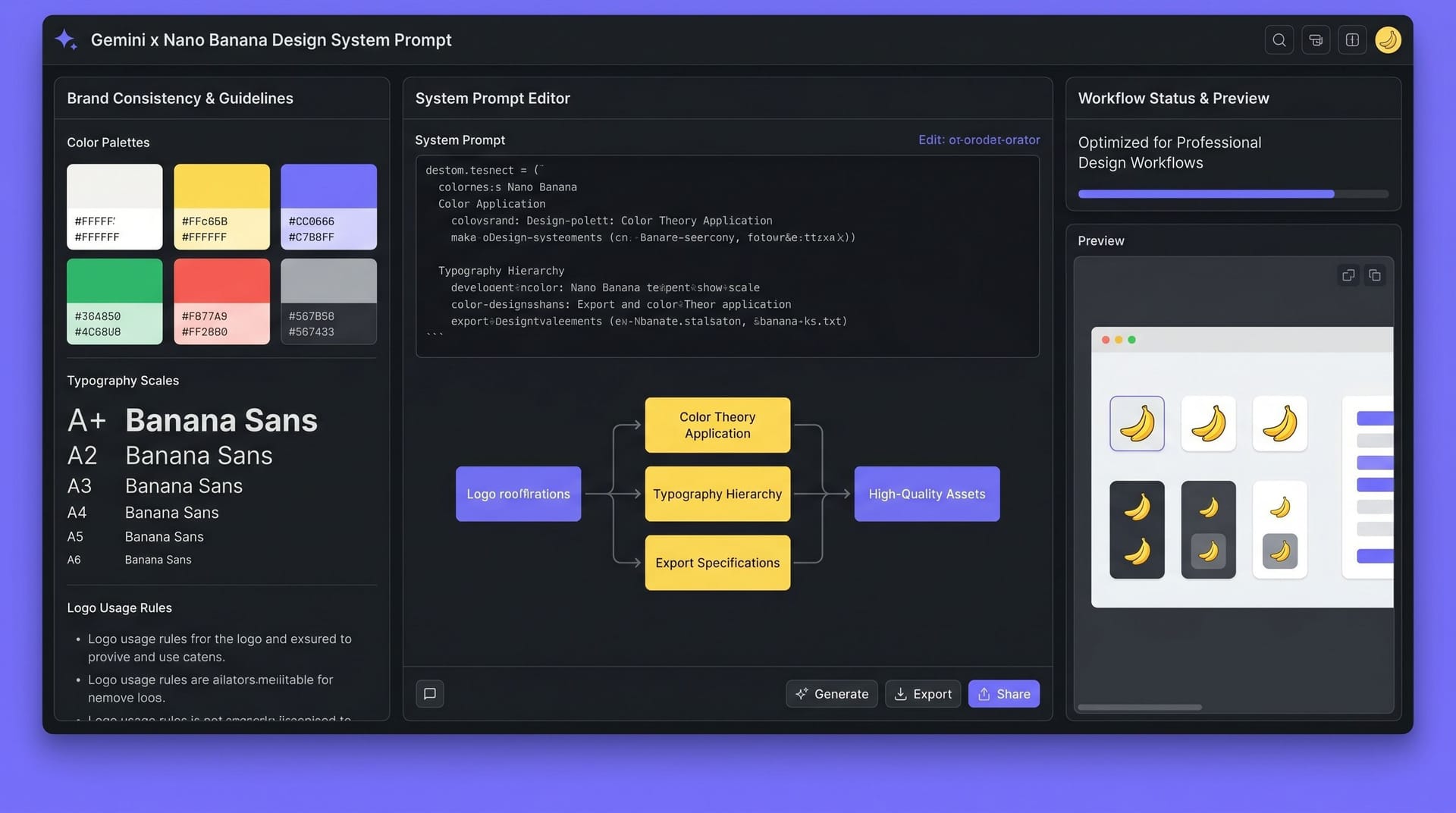Click the small banana atop the dark grey card
This screenshot has height=813, width=1456.
1208,507
